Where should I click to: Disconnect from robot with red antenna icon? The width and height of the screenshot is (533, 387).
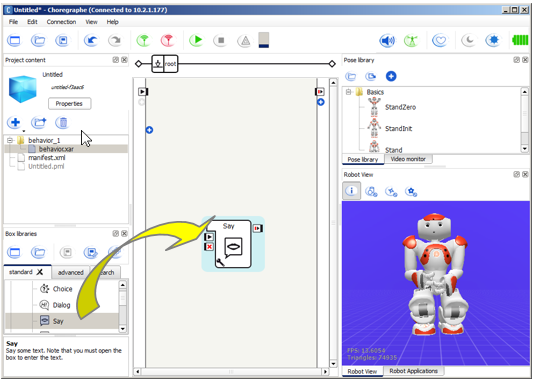coord(168,41)
